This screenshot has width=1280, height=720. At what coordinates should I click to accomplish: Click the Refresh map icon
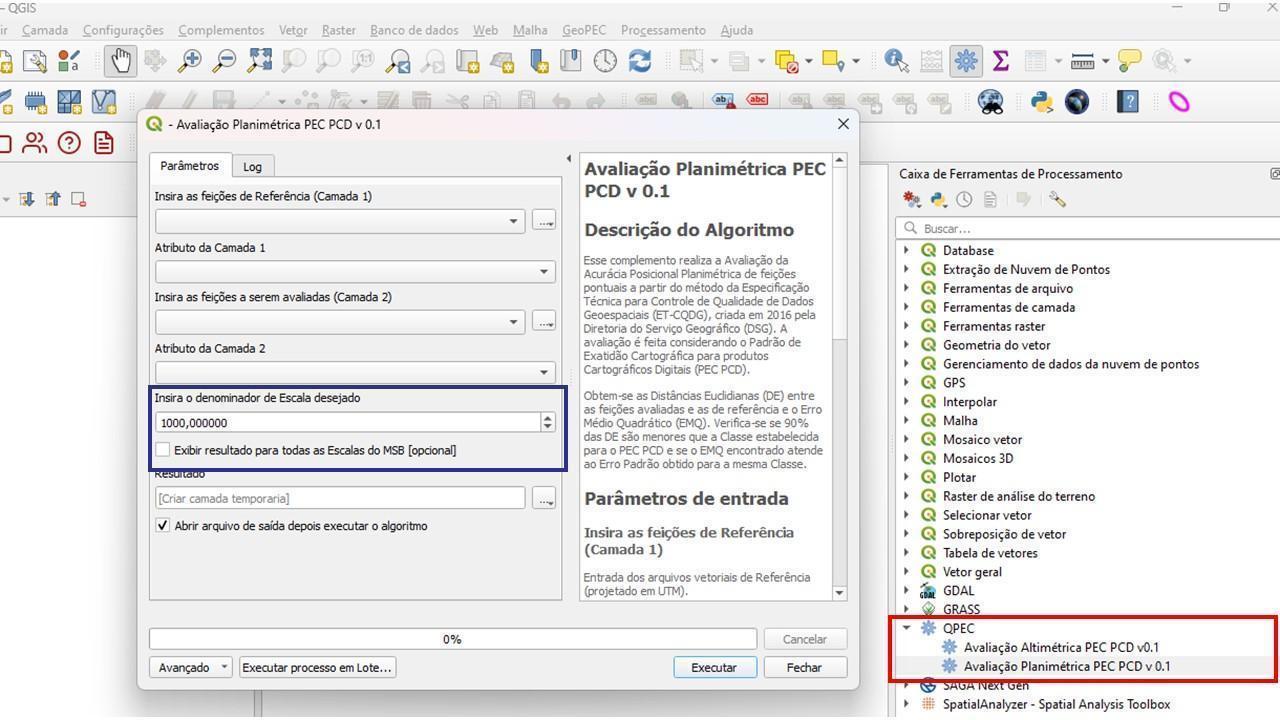coord(640,61)
